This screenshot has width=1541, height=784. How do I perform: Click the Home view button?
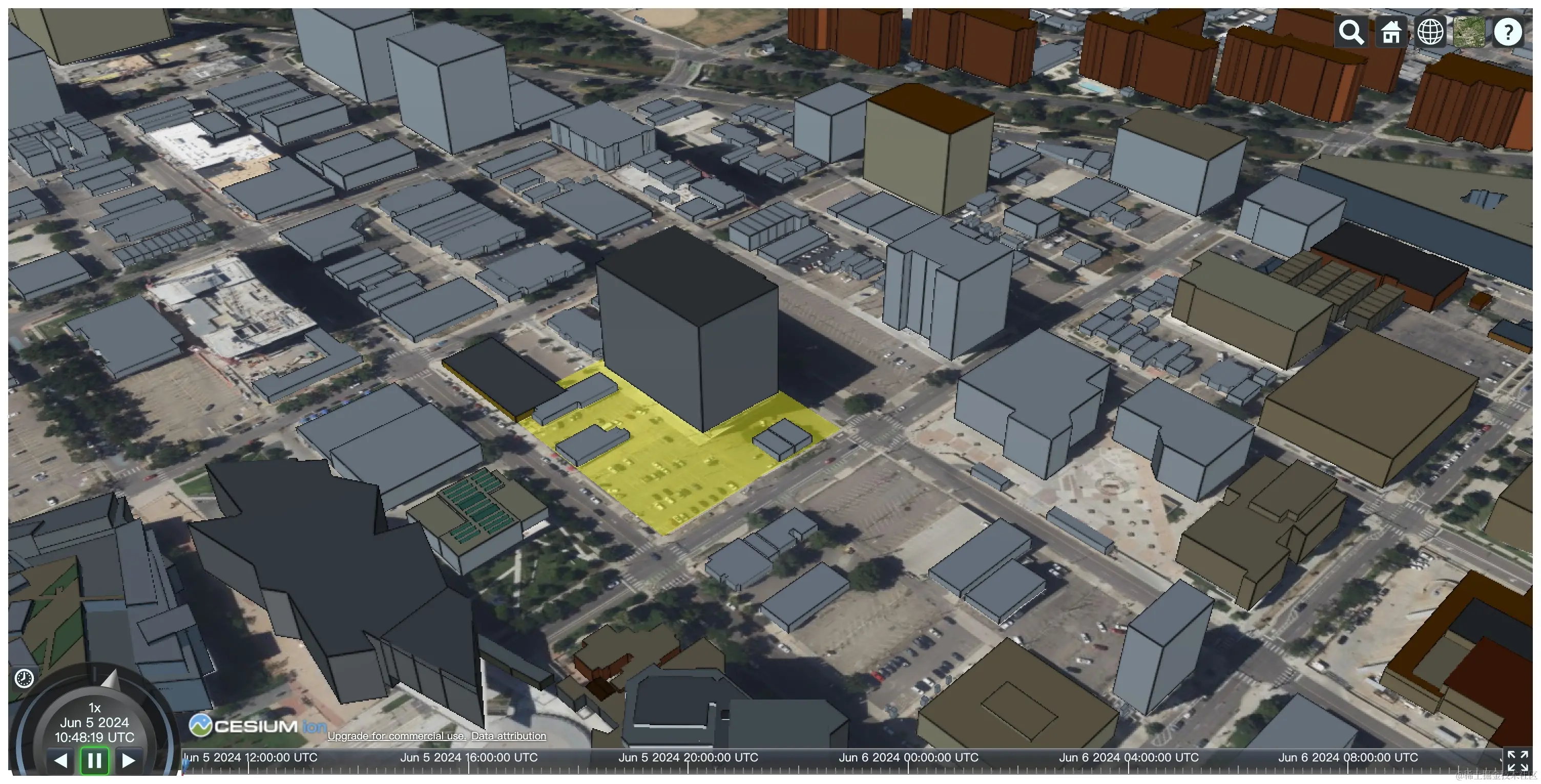tap(1391, 32)
